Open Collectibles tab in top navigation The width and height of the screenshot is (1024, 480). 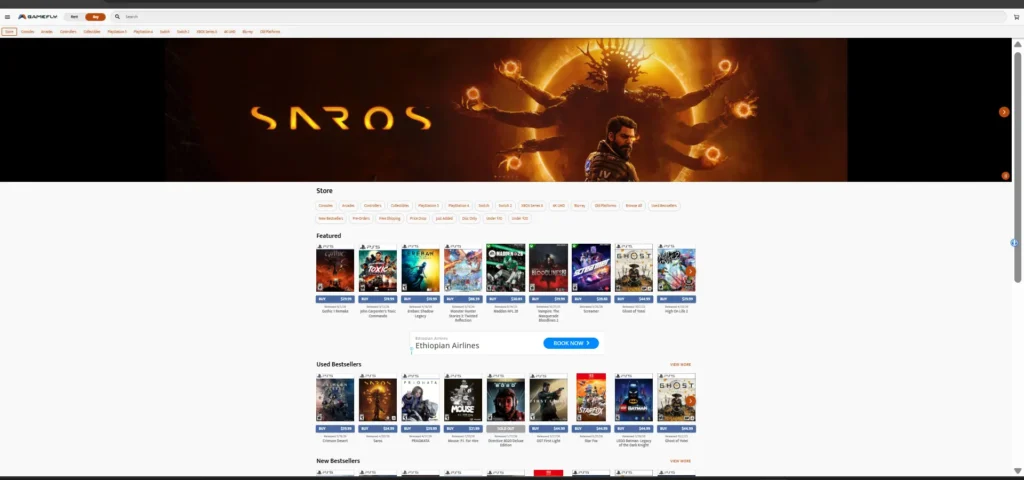click(x=92, y=31)
